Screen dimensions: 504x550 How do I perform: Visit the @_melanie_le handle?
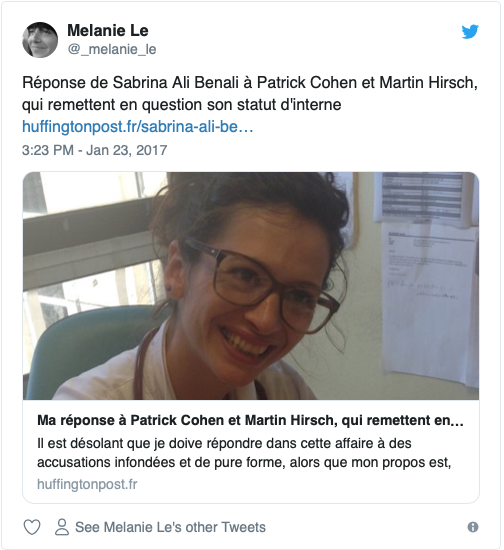click(112, 49)
